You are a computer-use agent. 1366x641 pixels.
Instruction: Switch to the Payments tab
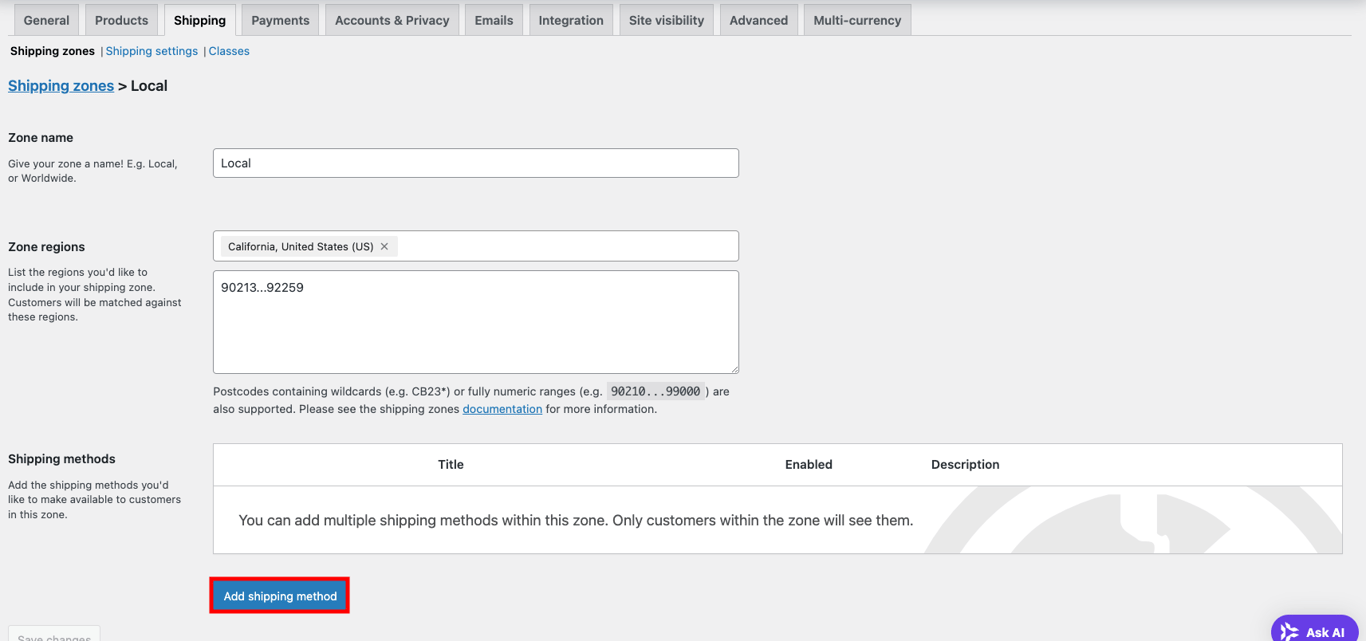click(x=279, y=19)
